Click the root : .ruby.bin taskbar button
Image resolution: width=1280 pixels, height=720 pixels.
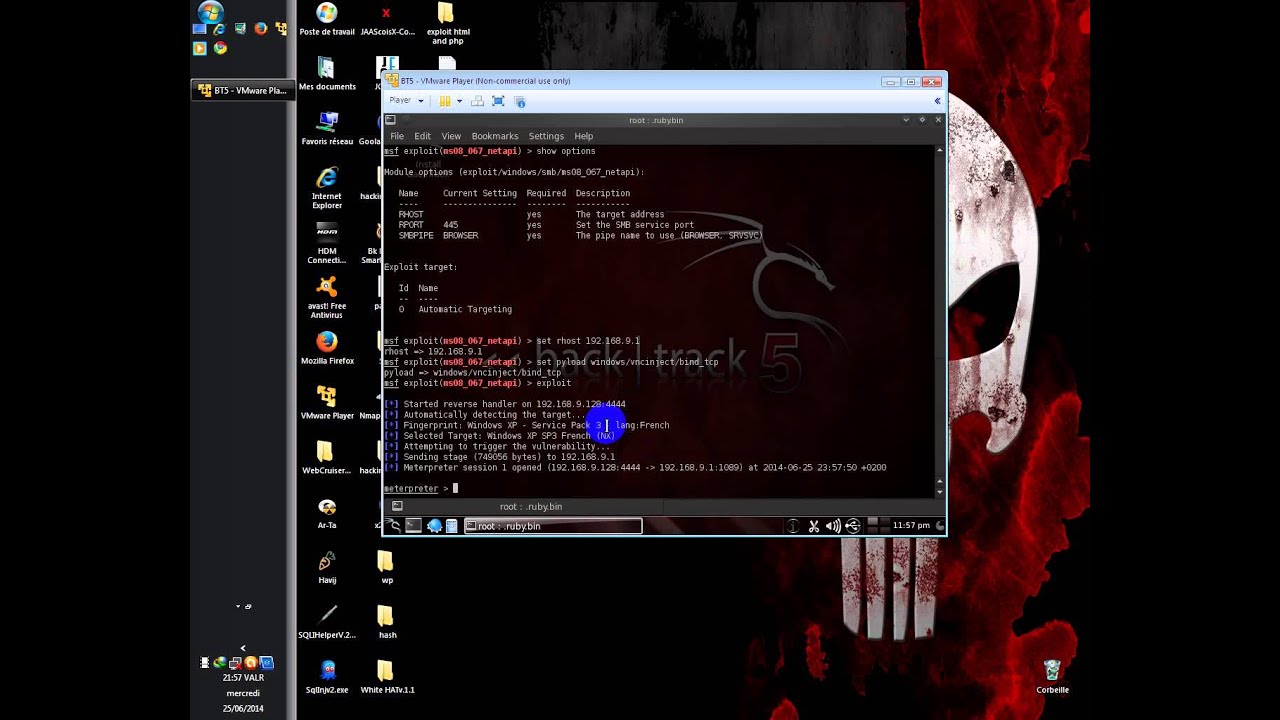click(553, 526)
